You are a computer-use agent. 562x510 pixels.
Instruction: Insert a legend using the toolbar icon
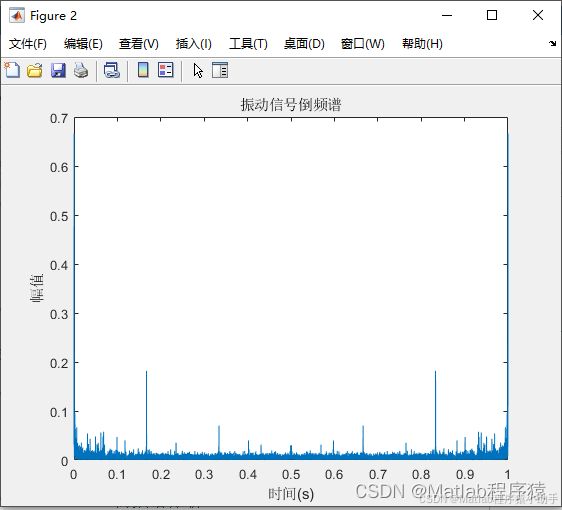(166, 70)
